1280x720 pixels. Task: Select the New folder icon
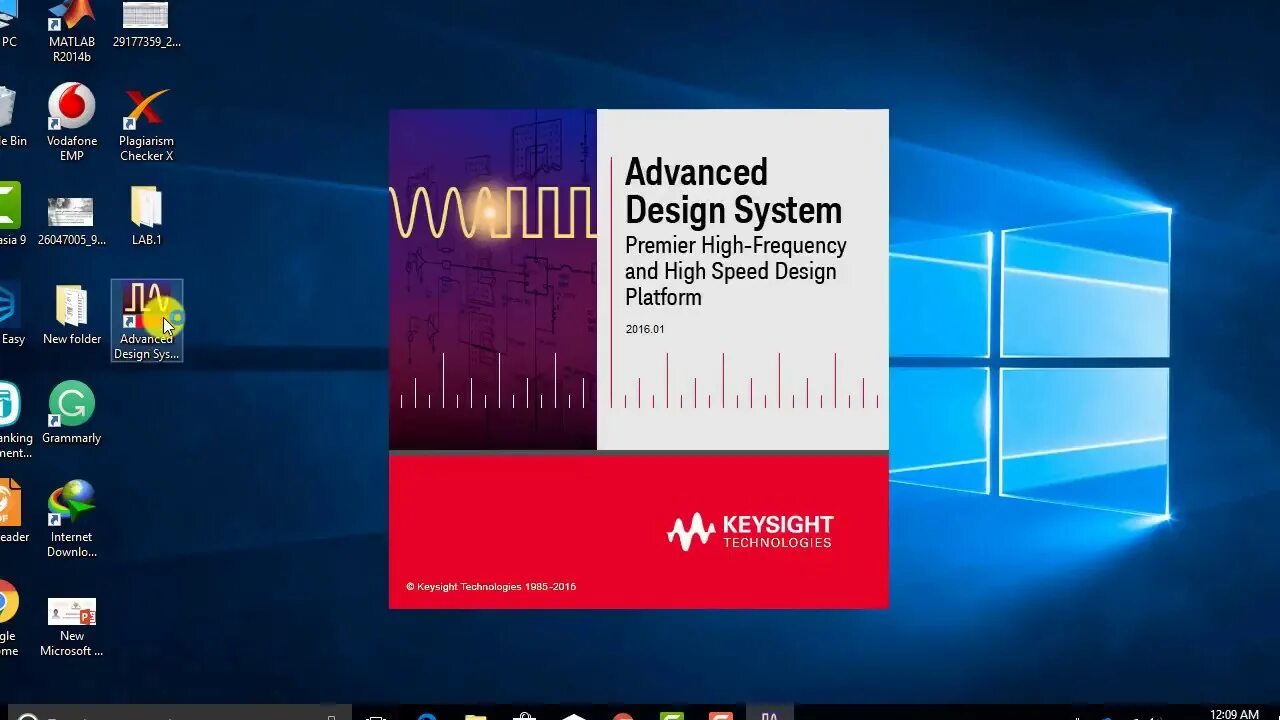click(x=72, y=315)
